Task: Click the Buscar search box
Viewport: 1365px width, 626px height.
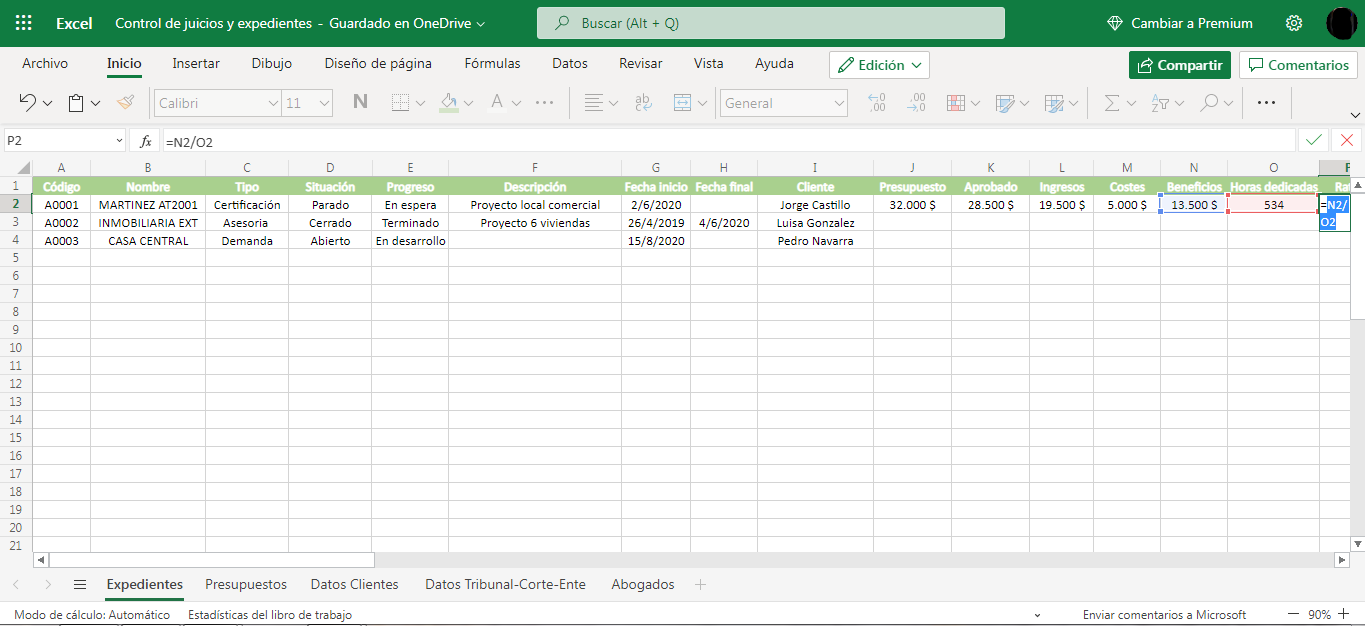Action: (x=771, y=23)
